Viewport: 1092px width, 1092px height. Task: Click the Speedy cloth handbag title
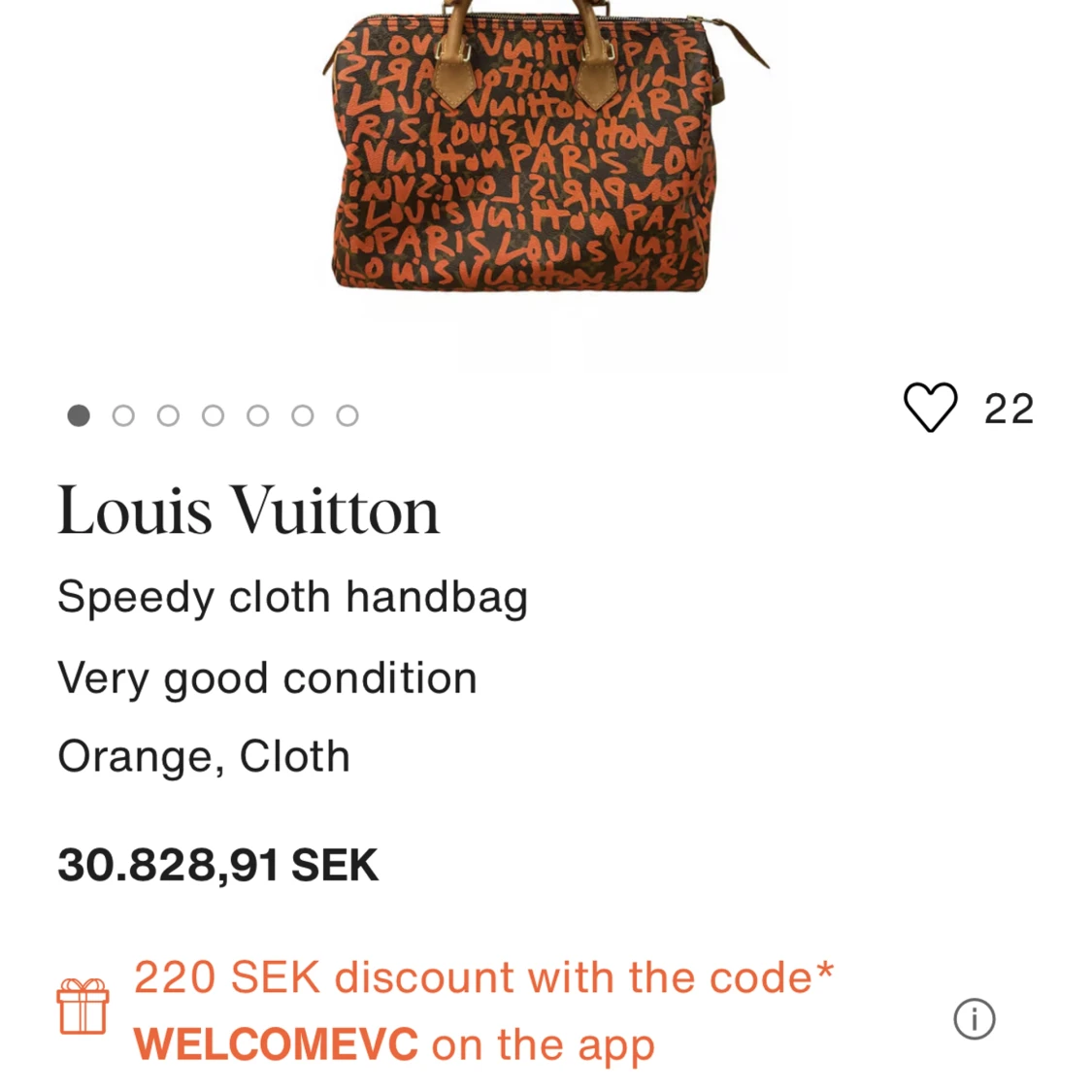coord(292,598)
